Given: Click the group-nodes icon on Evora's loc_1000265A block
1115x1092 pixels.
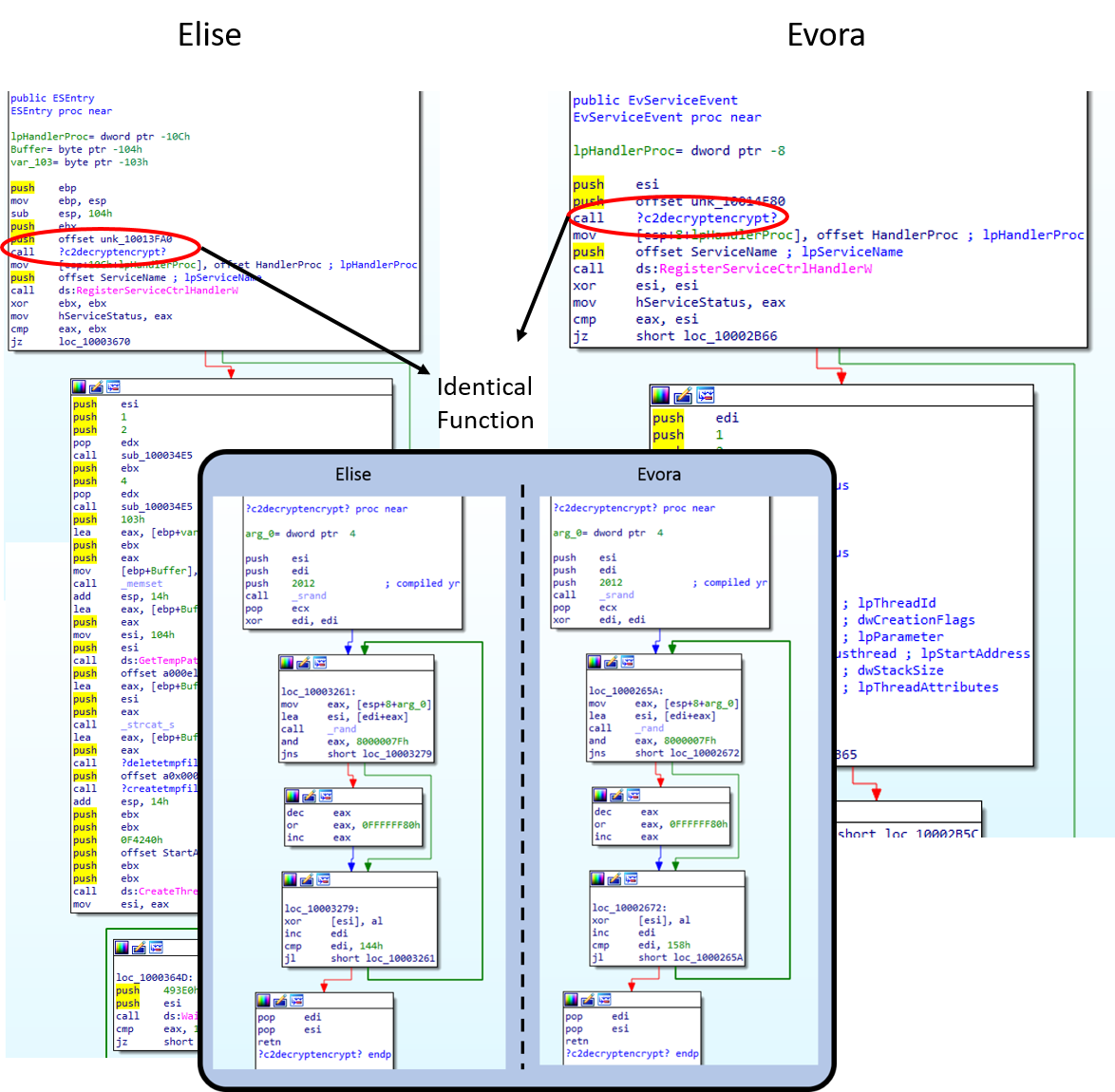Looking at the screenshot, I should pos(627,662).
